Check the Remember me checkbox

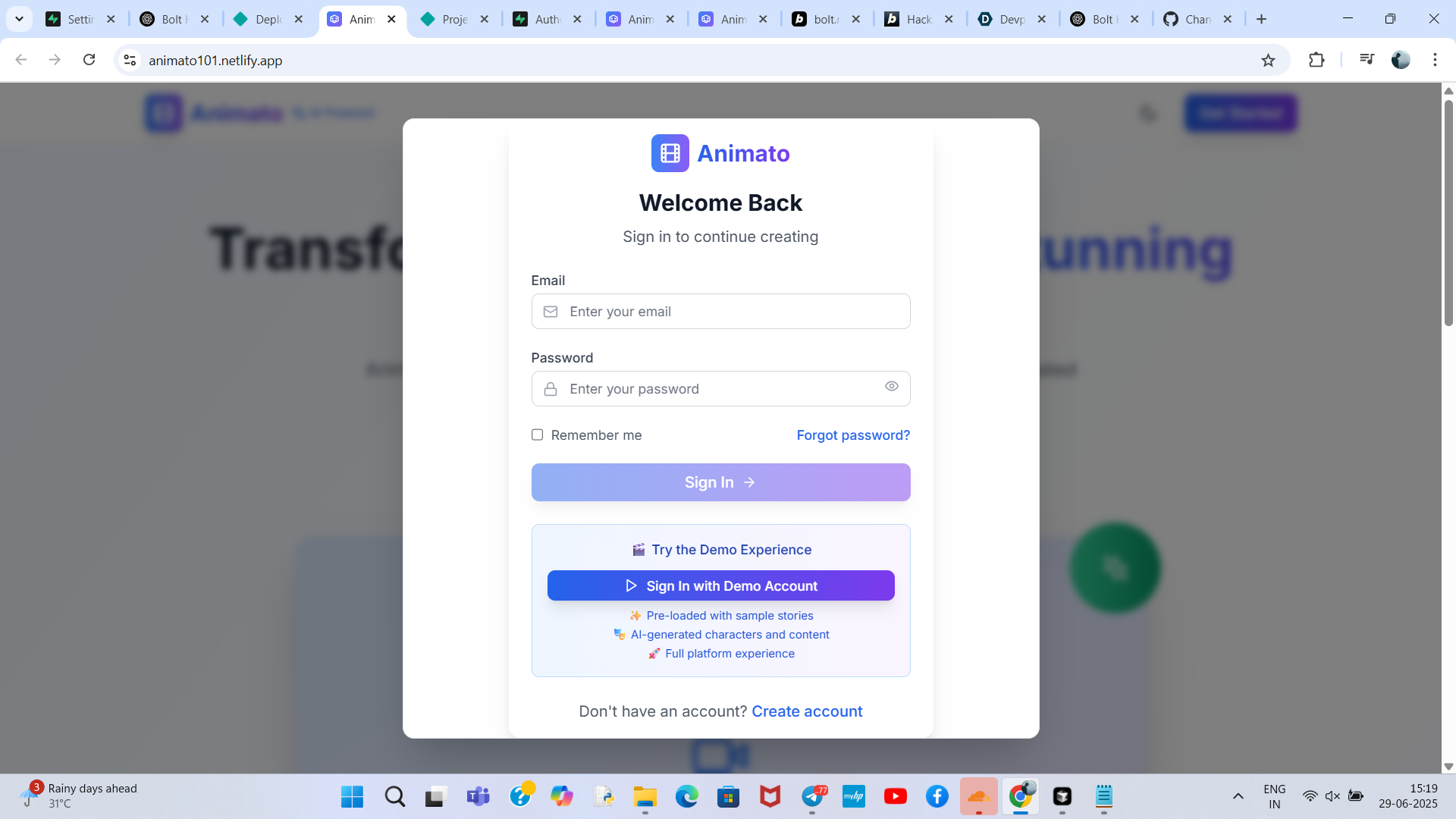coord(537,435)
